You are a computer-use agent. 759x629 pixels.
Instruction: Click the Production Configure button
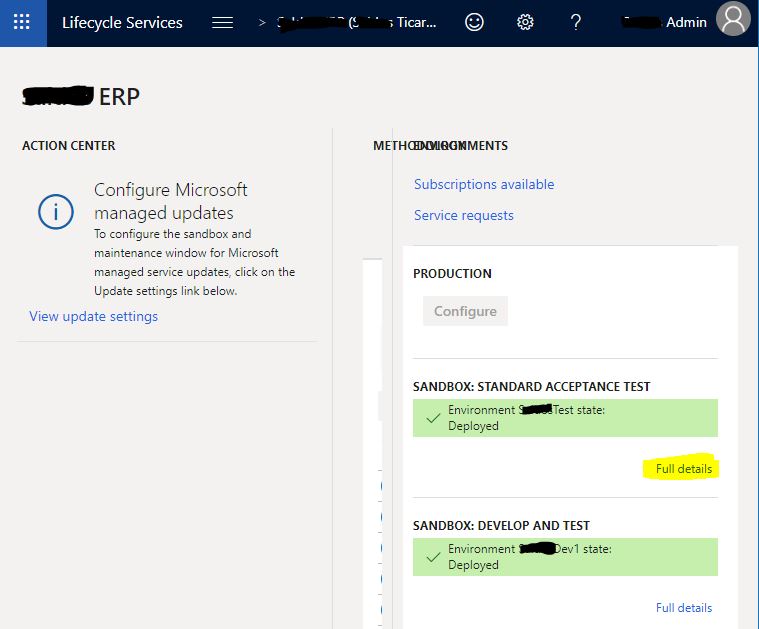coord(465,311)
